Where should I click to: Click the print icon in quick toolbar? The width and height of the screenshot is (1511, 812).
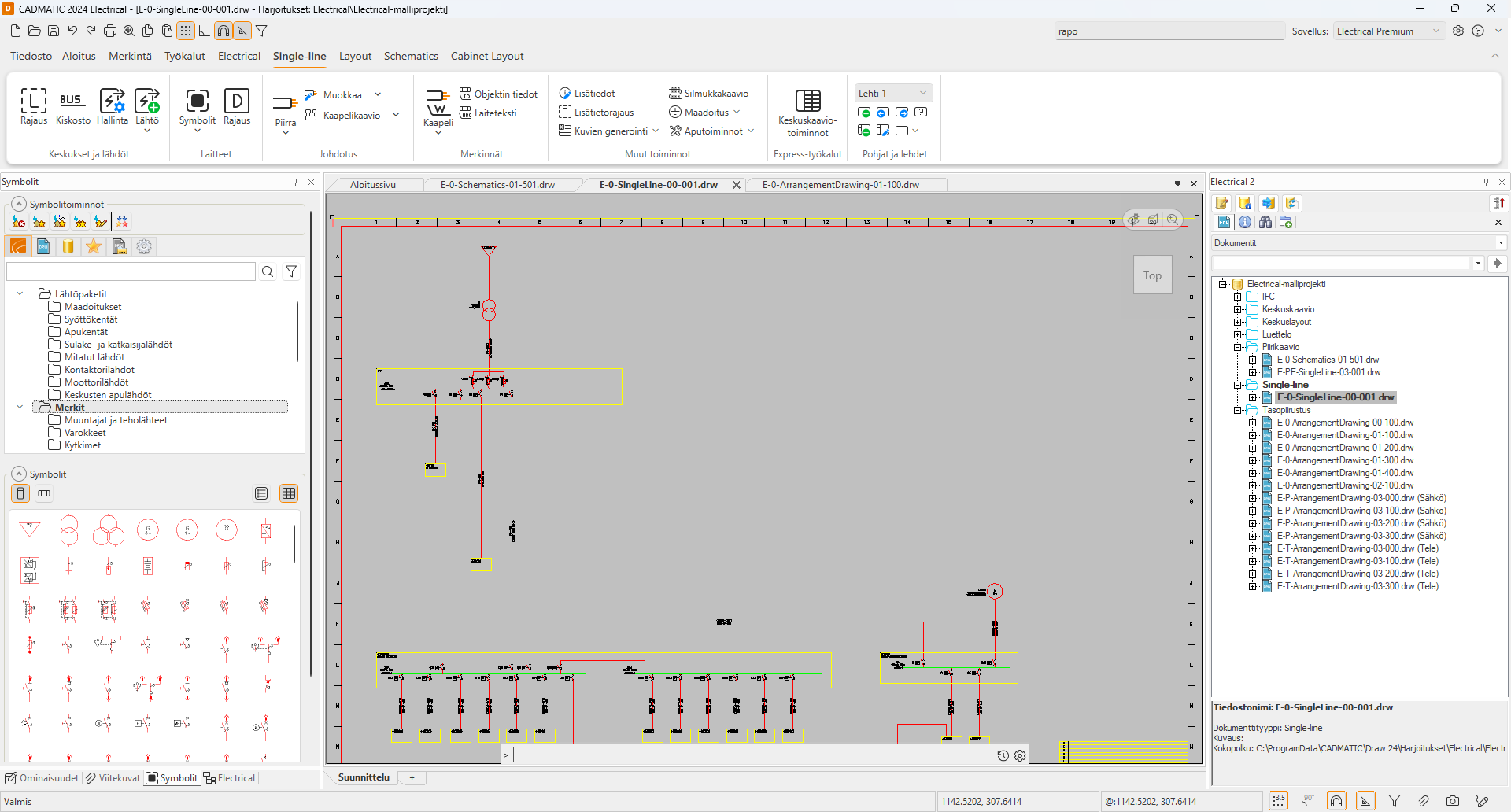(110, 31)
